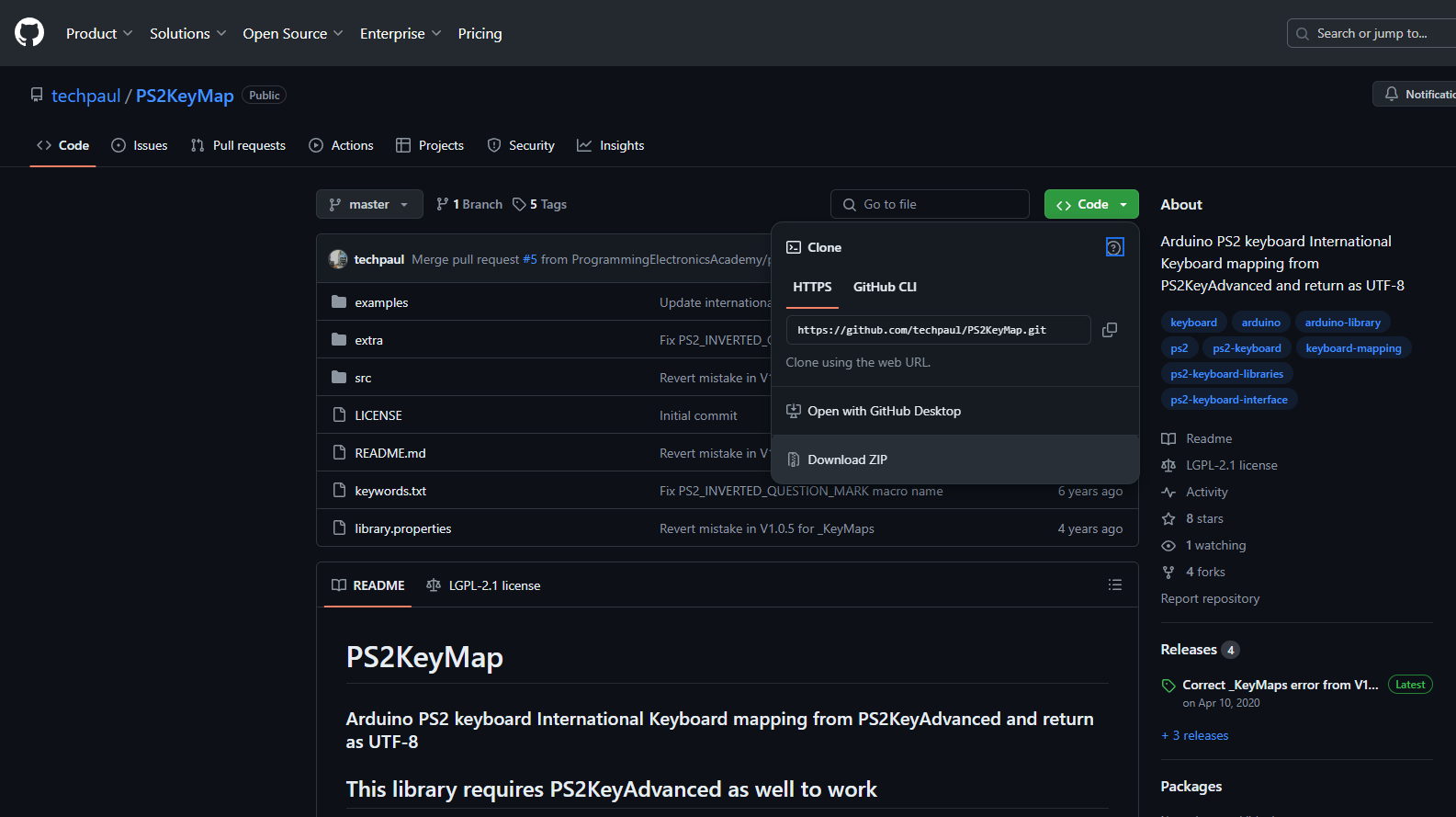
Task: Switch to the Insights tab
Action: tap(611, 145)
